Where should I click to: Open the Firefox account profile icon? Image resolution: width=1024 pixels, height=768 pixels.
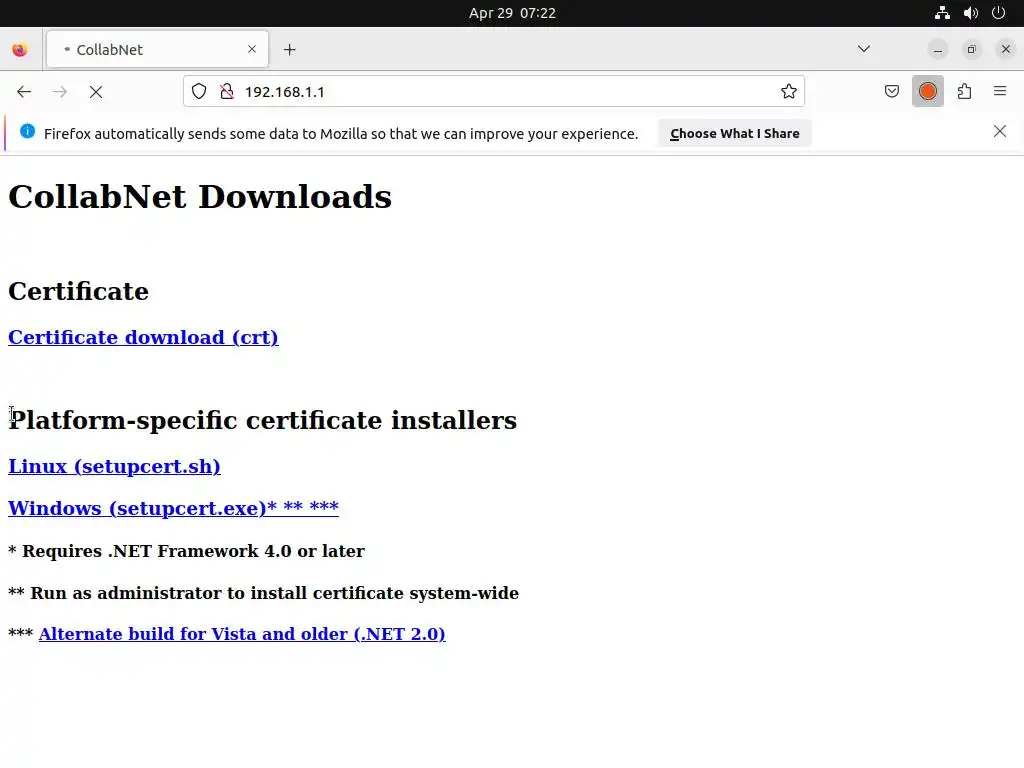[x=928, y=91]
